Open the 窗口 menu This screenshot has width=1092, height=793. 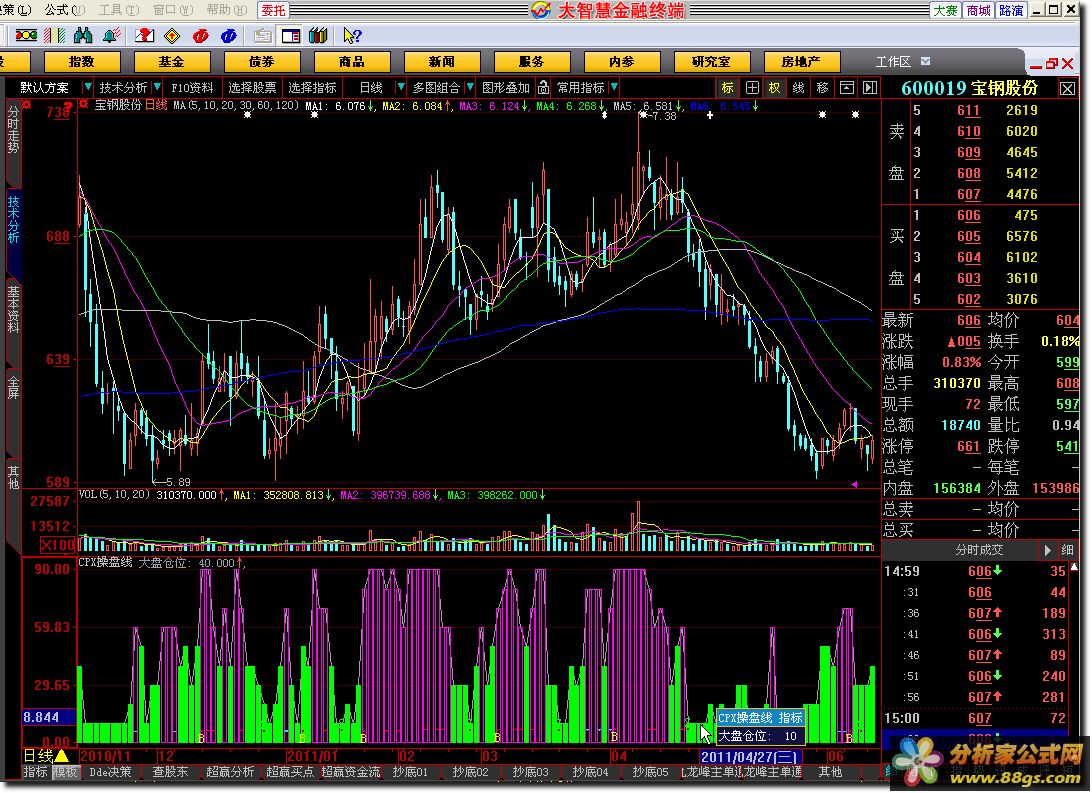click(x=173, y=10)
